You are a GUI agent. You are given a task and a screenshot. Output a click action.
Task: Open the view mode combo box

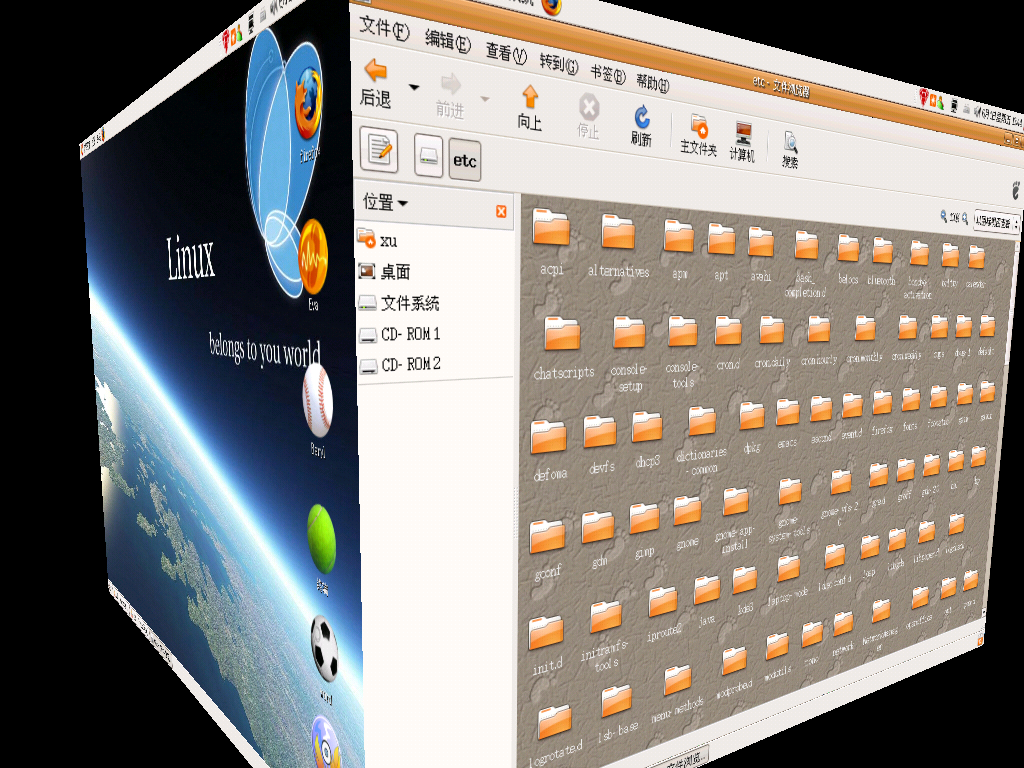coord(996,223)
